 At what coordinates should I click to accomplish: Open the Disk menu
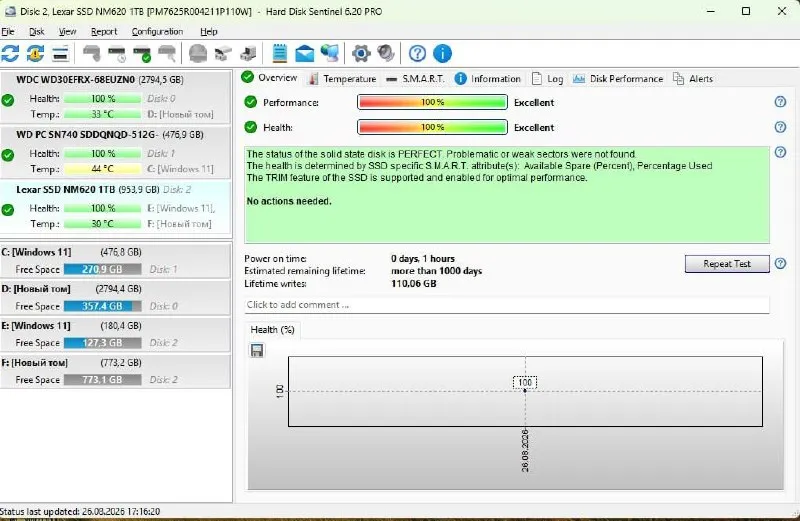coord(36,32)
